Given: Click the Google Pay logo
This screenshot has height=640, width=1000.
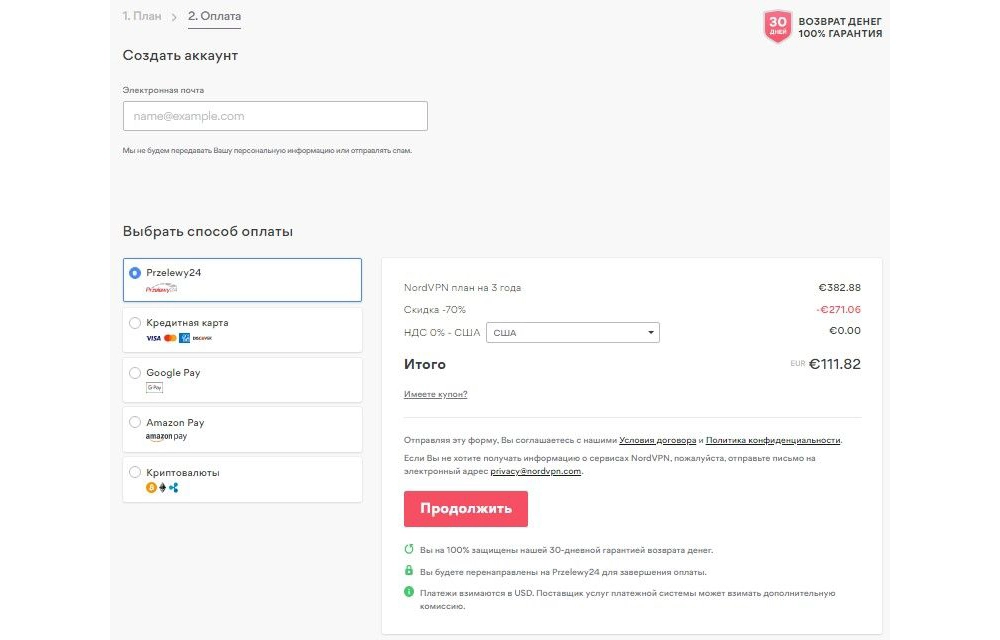Looking at the screenshot, I should pos(154,388).
